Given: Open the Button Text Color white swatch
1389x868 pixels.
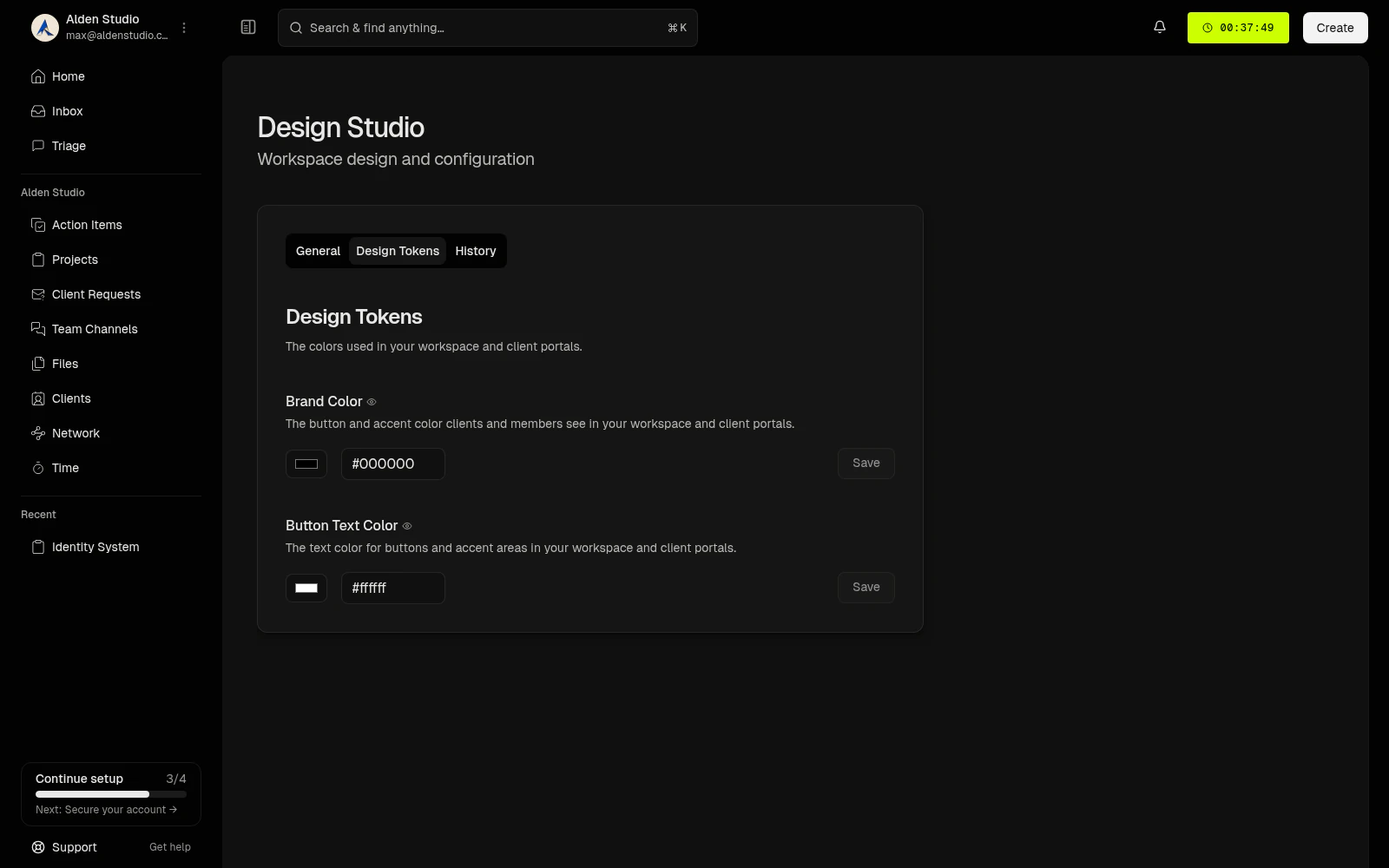Looking at the screenshot, I should click(x=306, y=588).
